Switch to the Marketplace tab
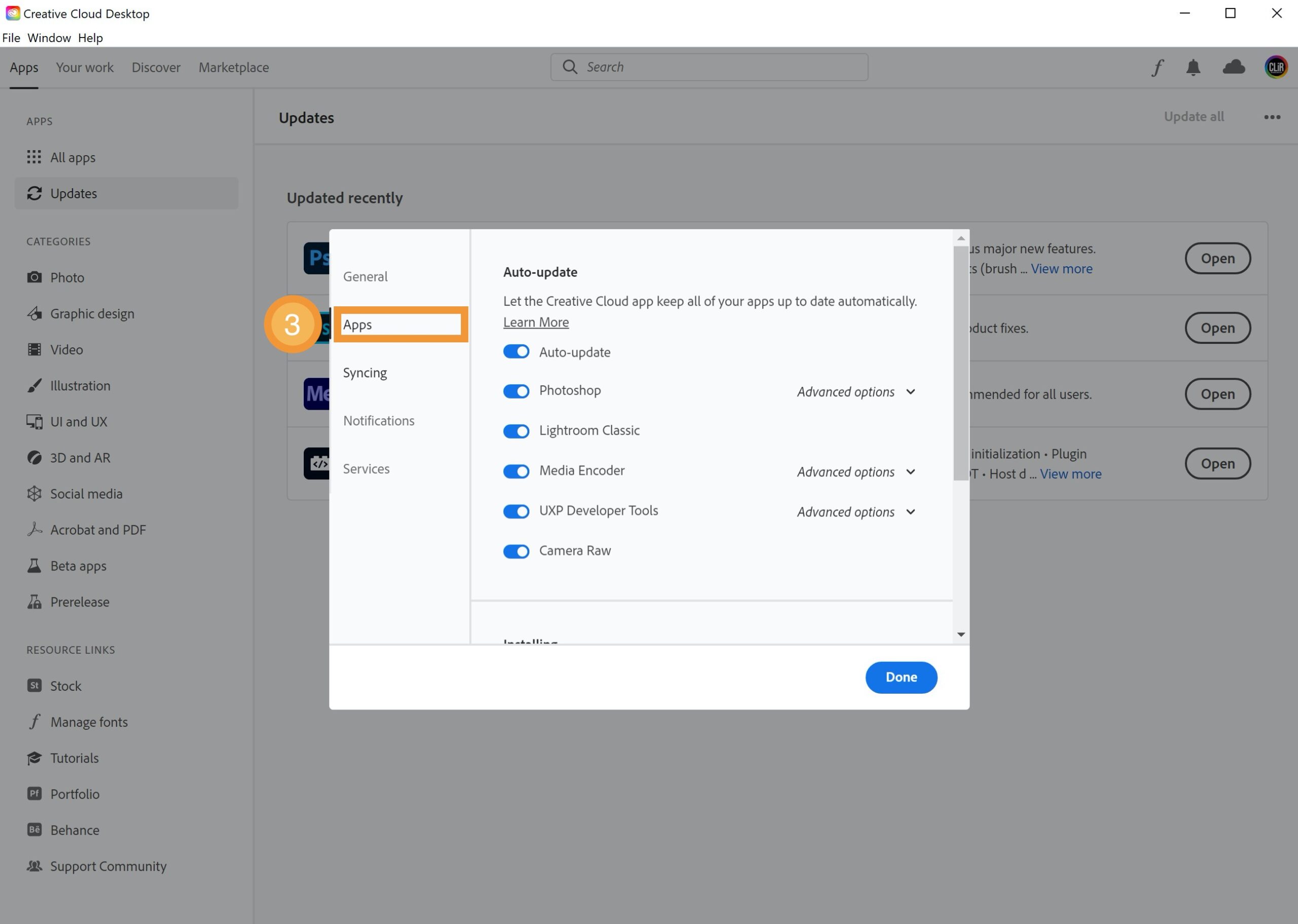The height and width of the screenshot is (924, 1298). pos(234,67)
